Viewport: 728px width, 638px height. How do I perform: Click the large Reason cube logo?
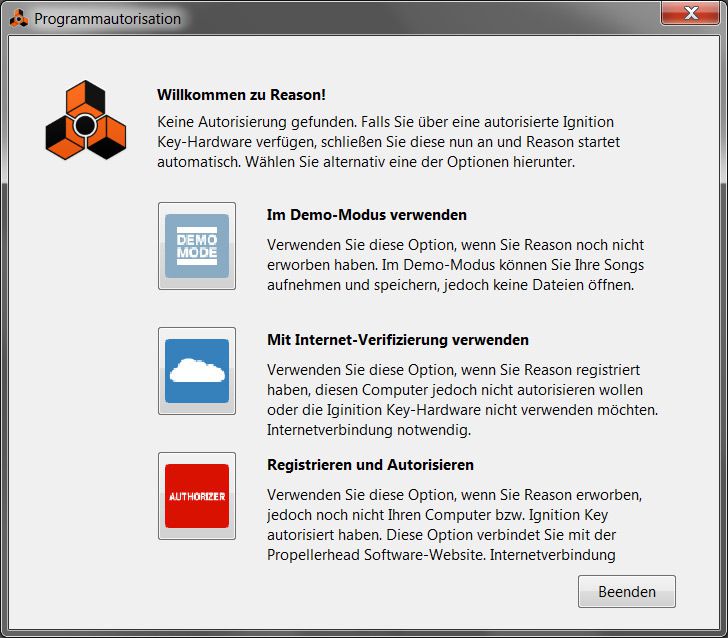click(85, 120)
